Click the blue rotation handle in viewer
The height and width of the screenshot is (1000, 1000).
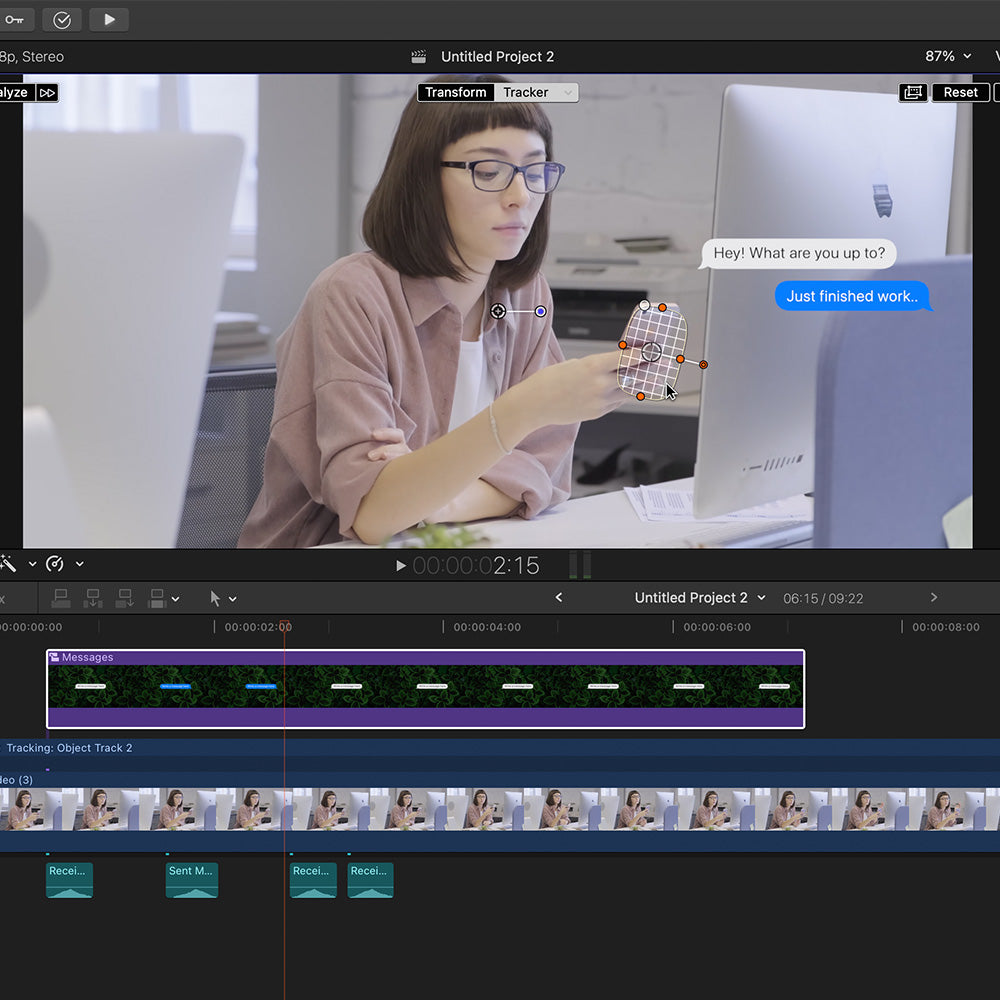(x=541, y=312)
